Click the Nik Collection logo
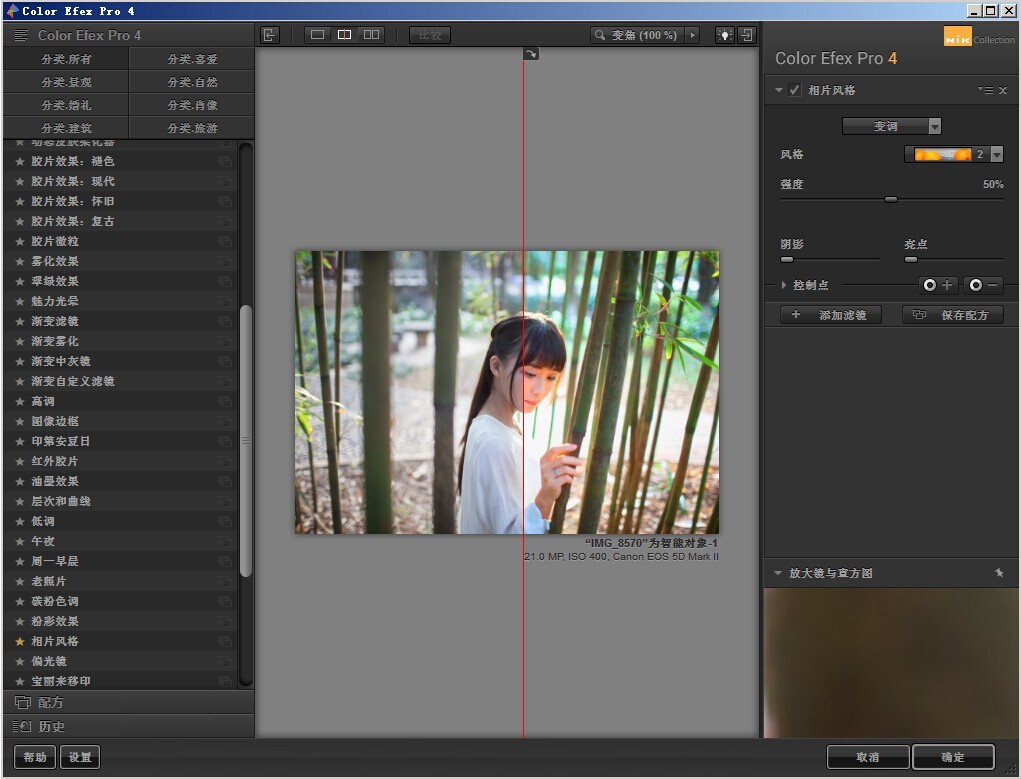1021x779 pixels. [x=979, y=37]
